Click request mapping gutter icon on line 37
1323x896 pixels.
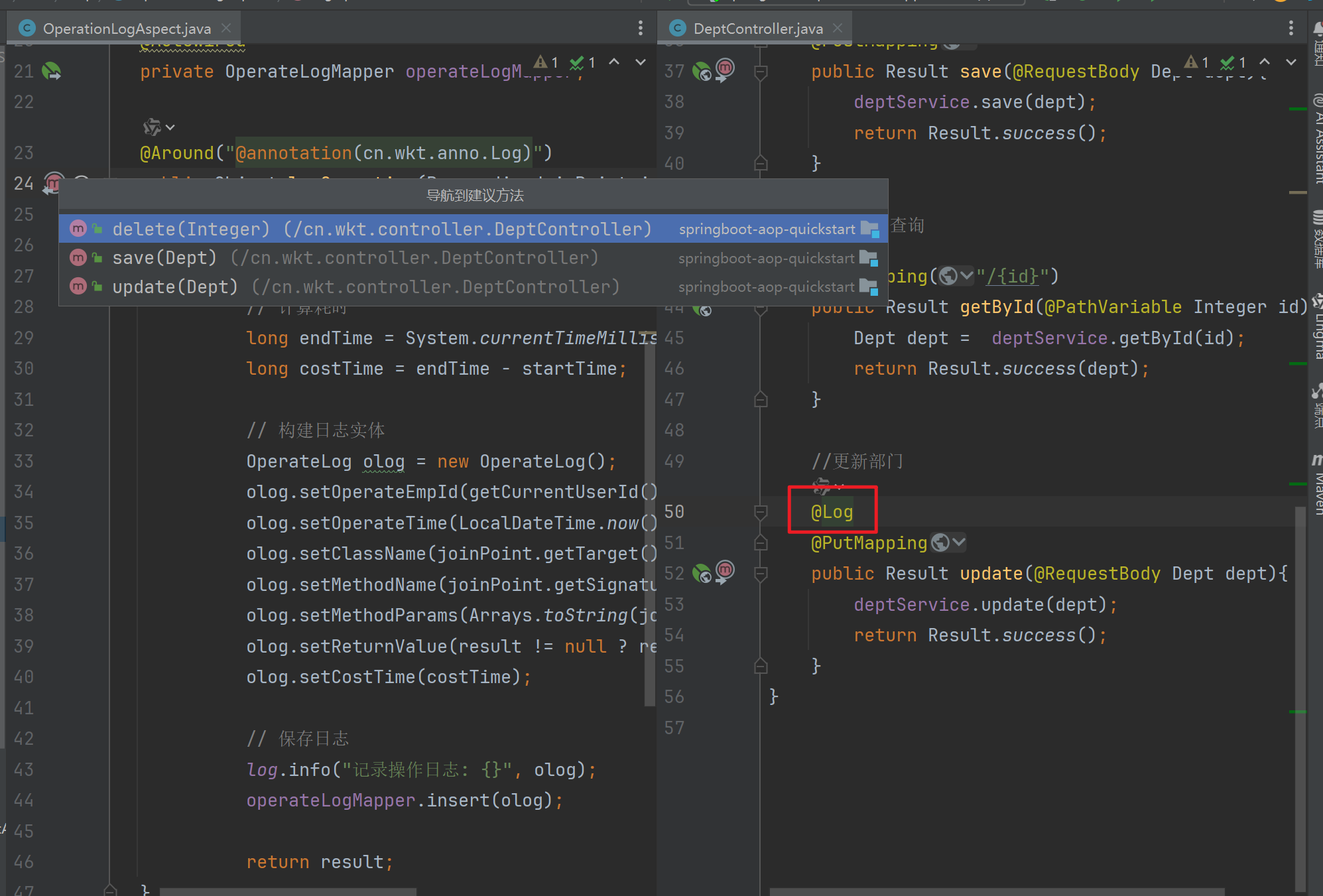[702, 71]
